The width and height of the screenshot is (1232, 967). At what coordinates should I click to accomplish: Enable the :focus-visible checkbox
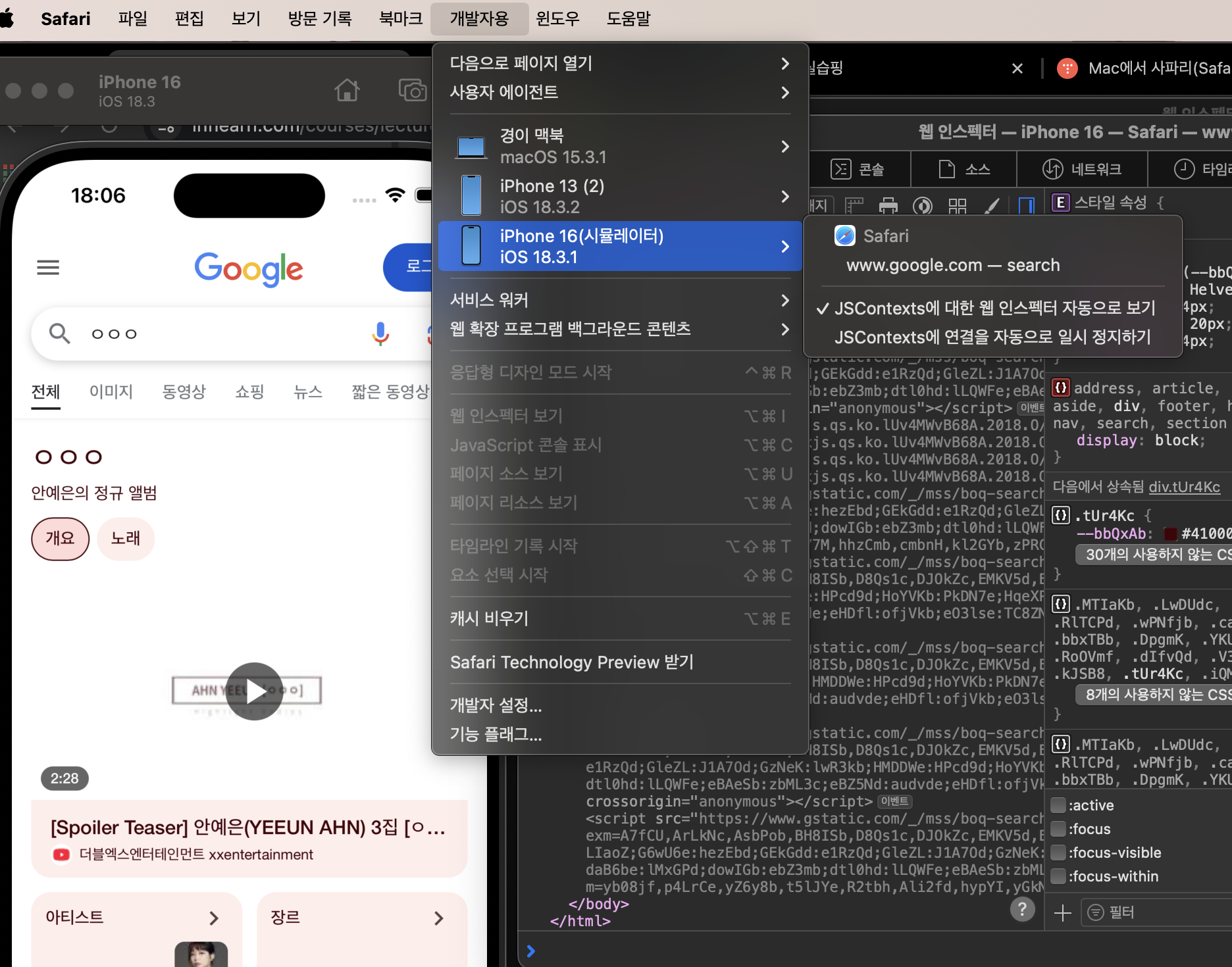tap(1058, 853)
